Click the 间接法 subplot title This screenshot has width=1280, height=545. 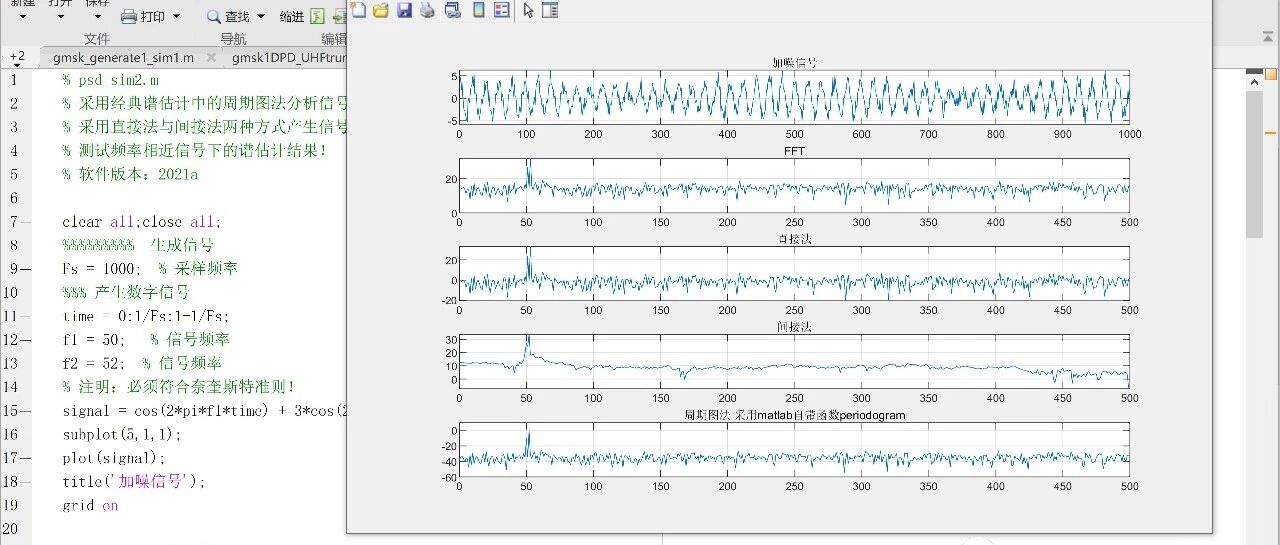click(794, 327)
